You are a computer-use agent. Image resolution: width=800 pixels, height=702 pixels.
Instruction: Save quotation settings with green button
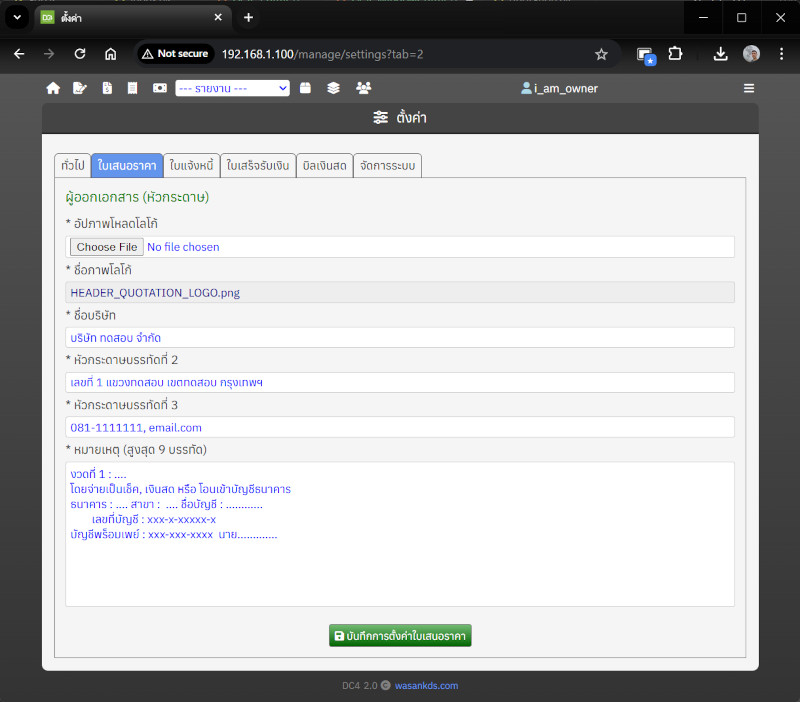pyautogui.click(x=400, y=636)
